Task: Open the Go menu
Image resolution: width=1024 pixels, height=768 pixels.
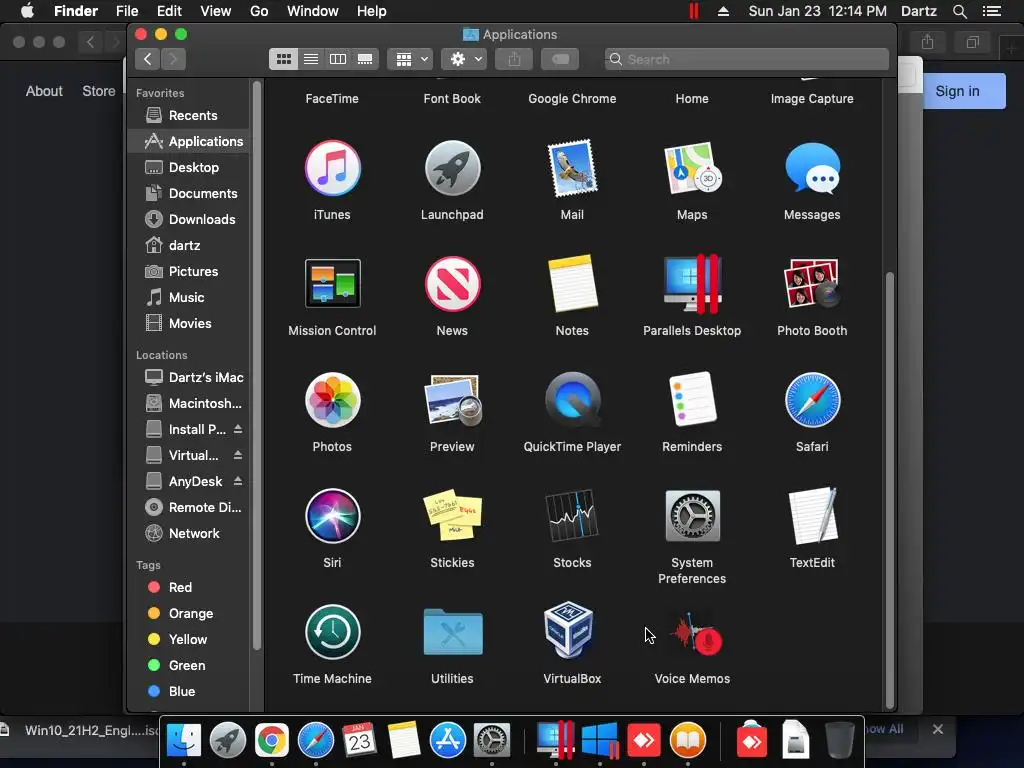Action: (x=259, y=11)
